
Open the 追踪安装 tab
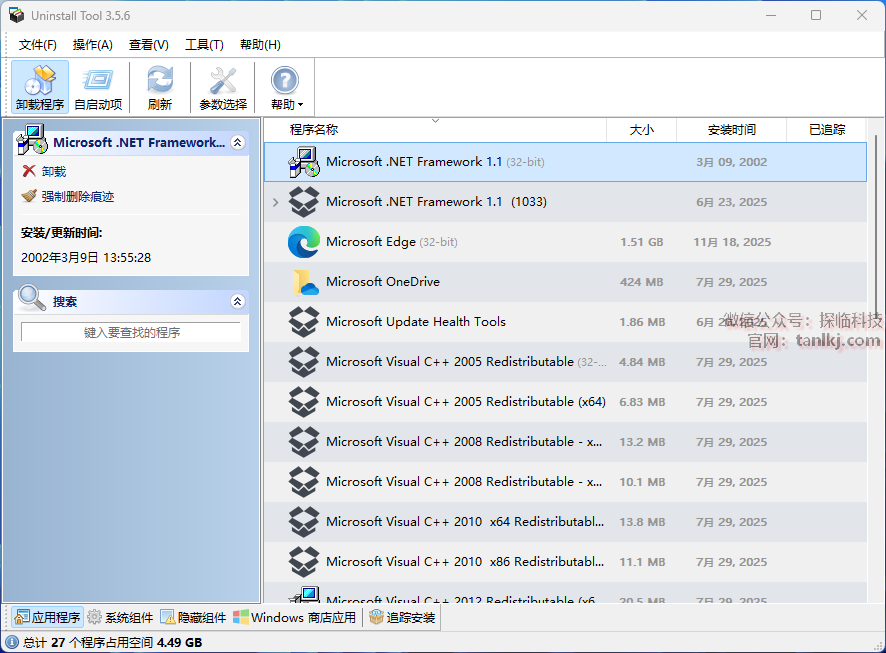[x=402, y=617]
